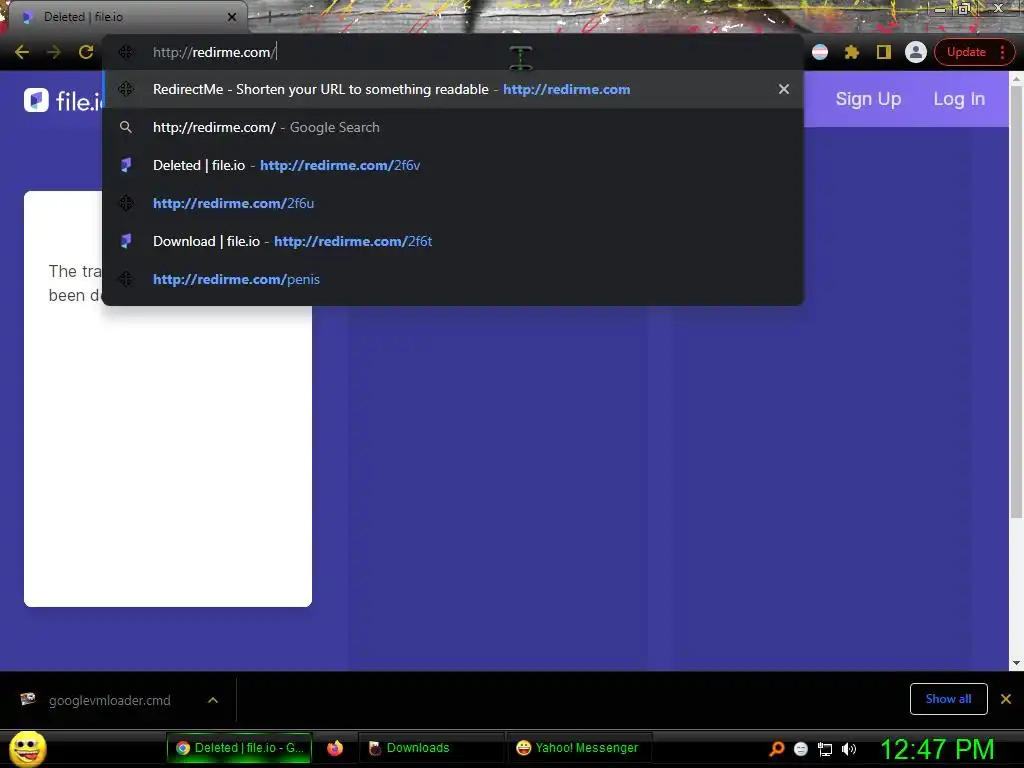Open the smiley Start button
The width and height of the screenshot is (1024, 768).
pos(27,748)
